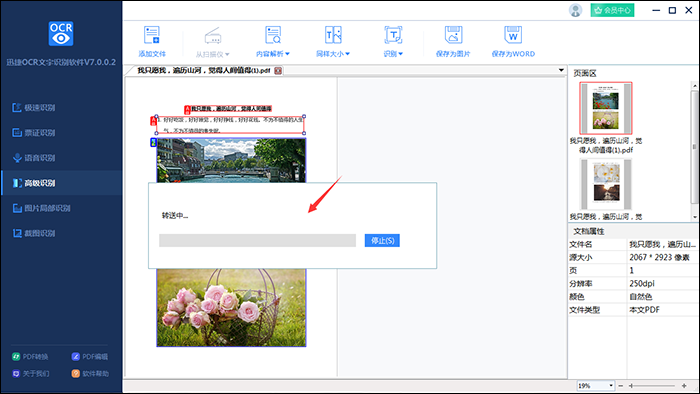Open the user account avatar icon
The width and height of the screenshot is (700, 394).
[x=575, y=10]
